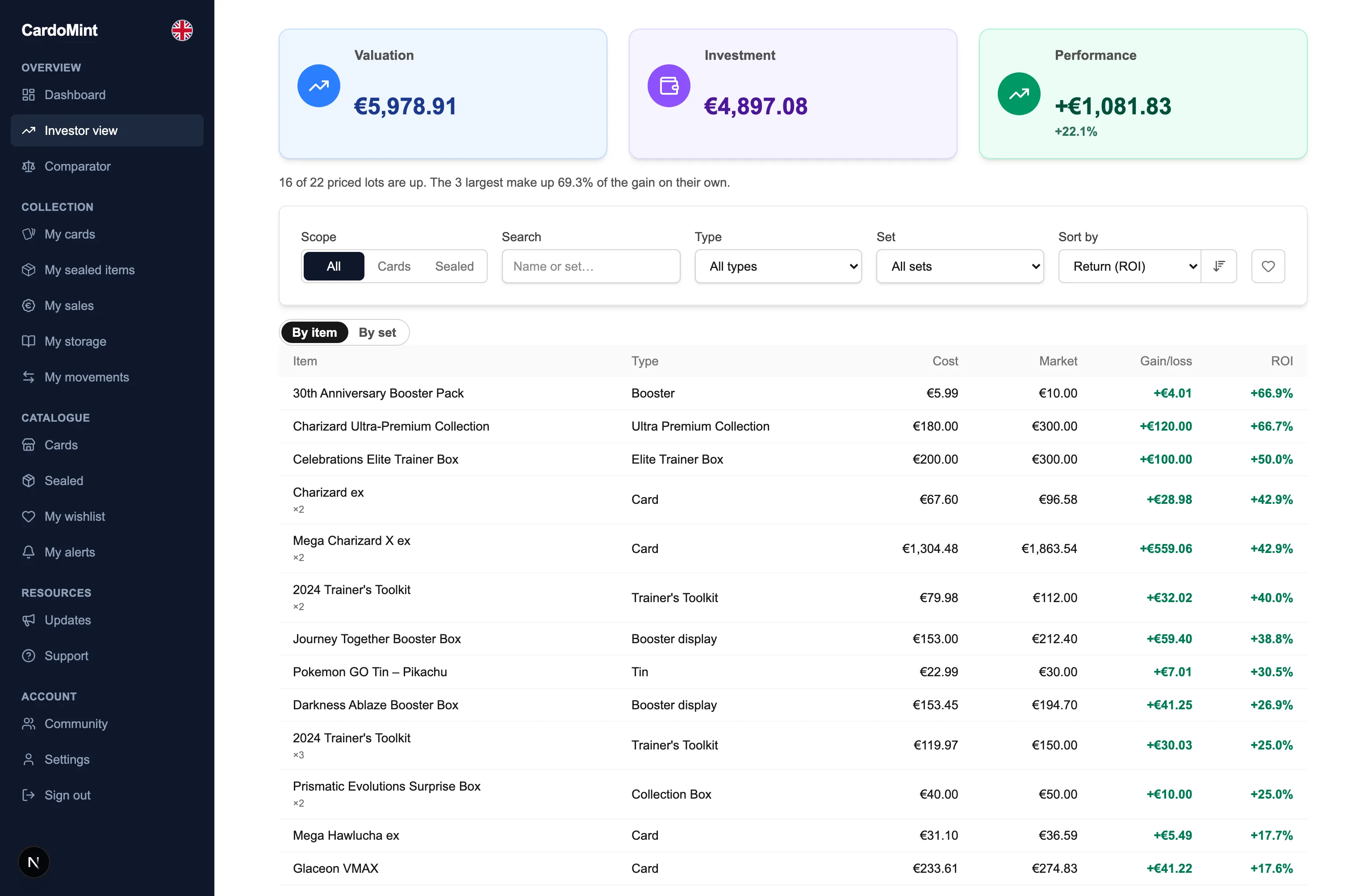Open My movements page
The height and width of the screenshot is (896, 1372).
(107, 377)
